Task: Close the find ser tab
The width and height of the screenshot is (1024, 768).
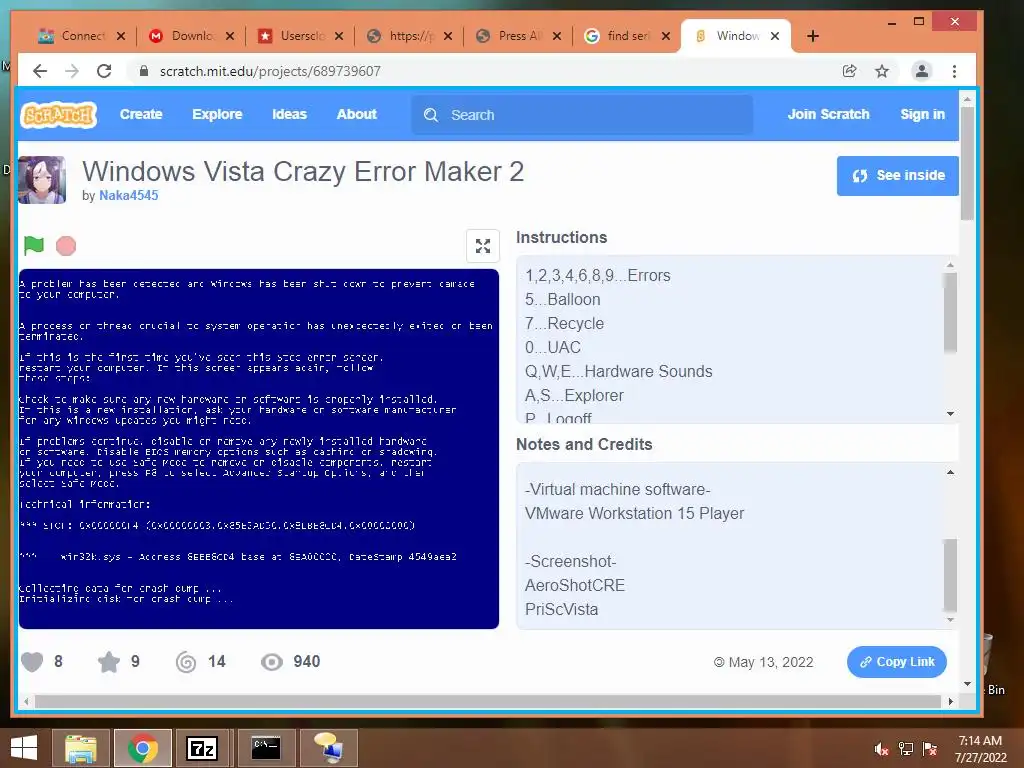Action: click(x=666, y=36)
